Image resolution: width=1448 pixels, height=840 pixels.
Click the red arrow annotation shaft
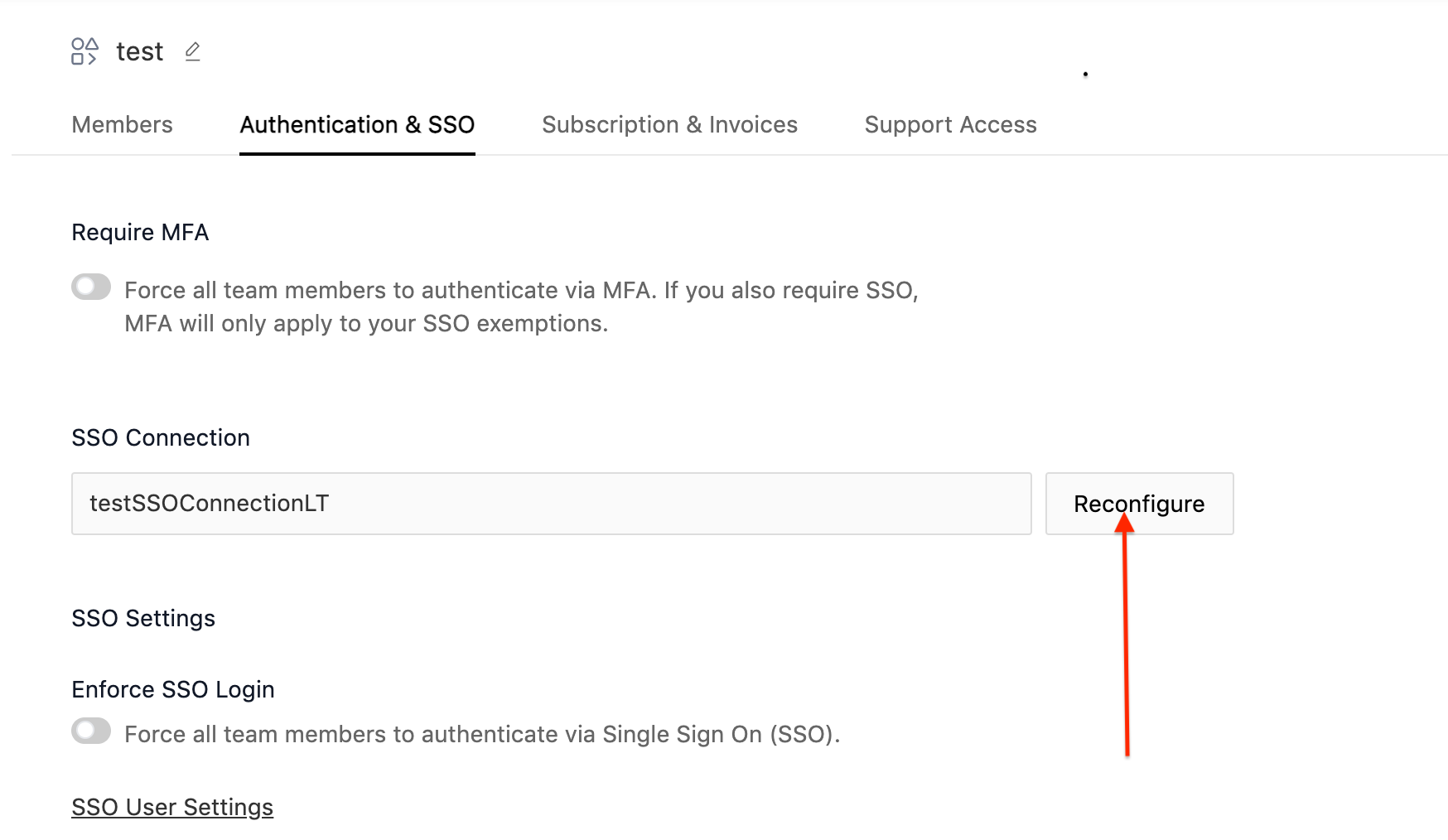tap(1126, 646)
